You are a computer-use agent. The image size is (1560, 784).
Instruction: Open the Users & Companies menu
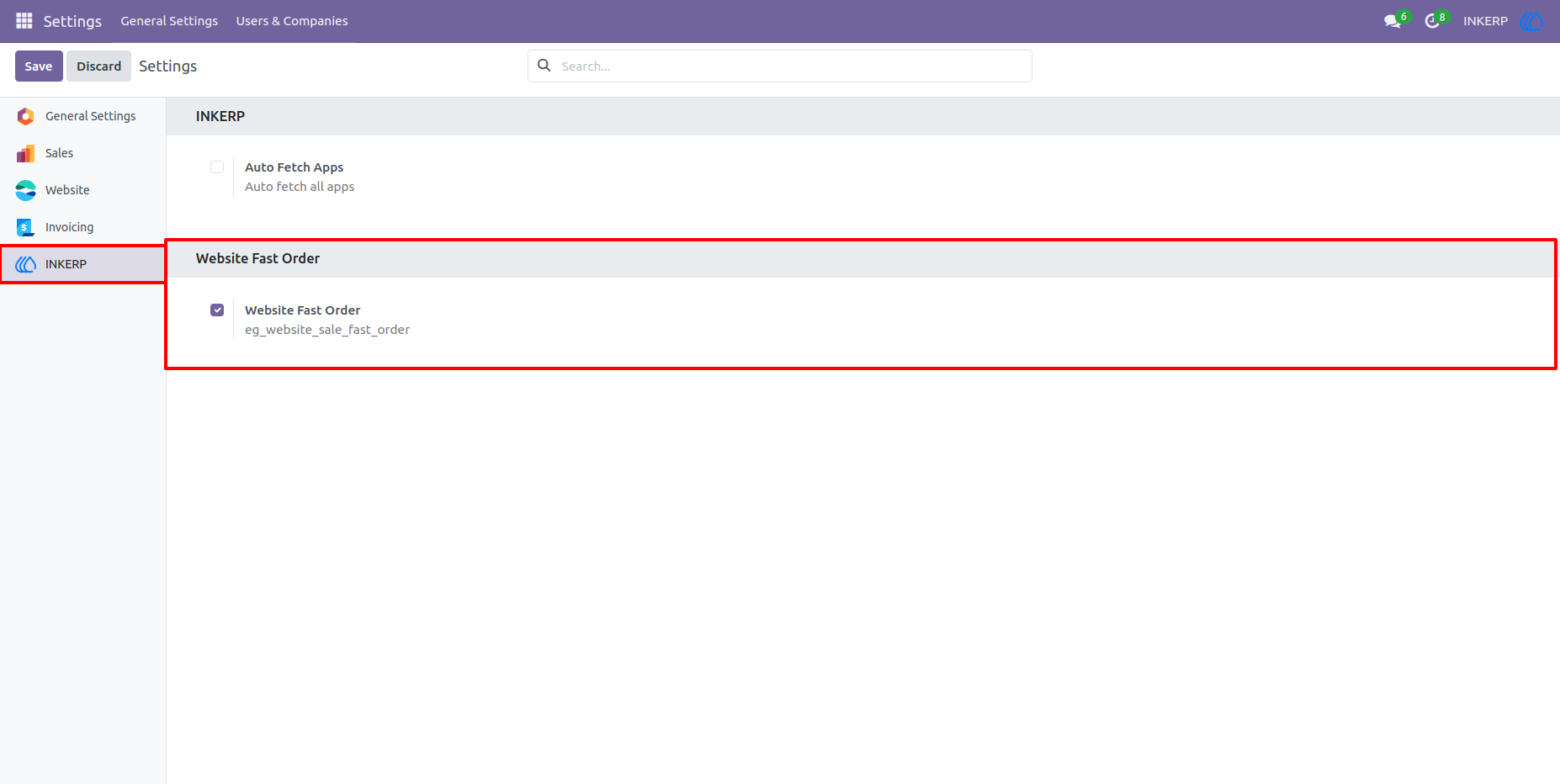(x=292, y=21)
